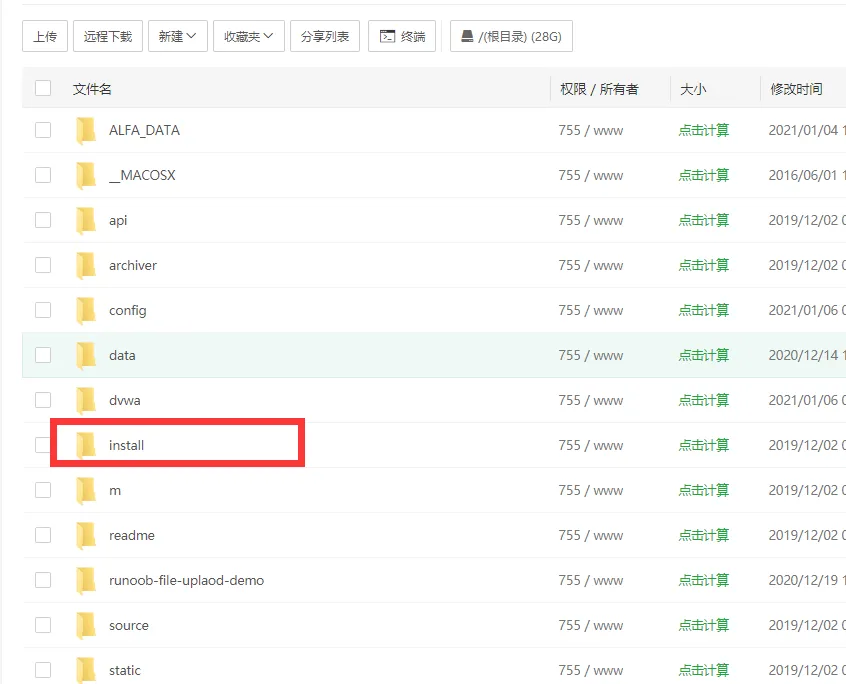Click the 上传 upload button

pos(44,37)
